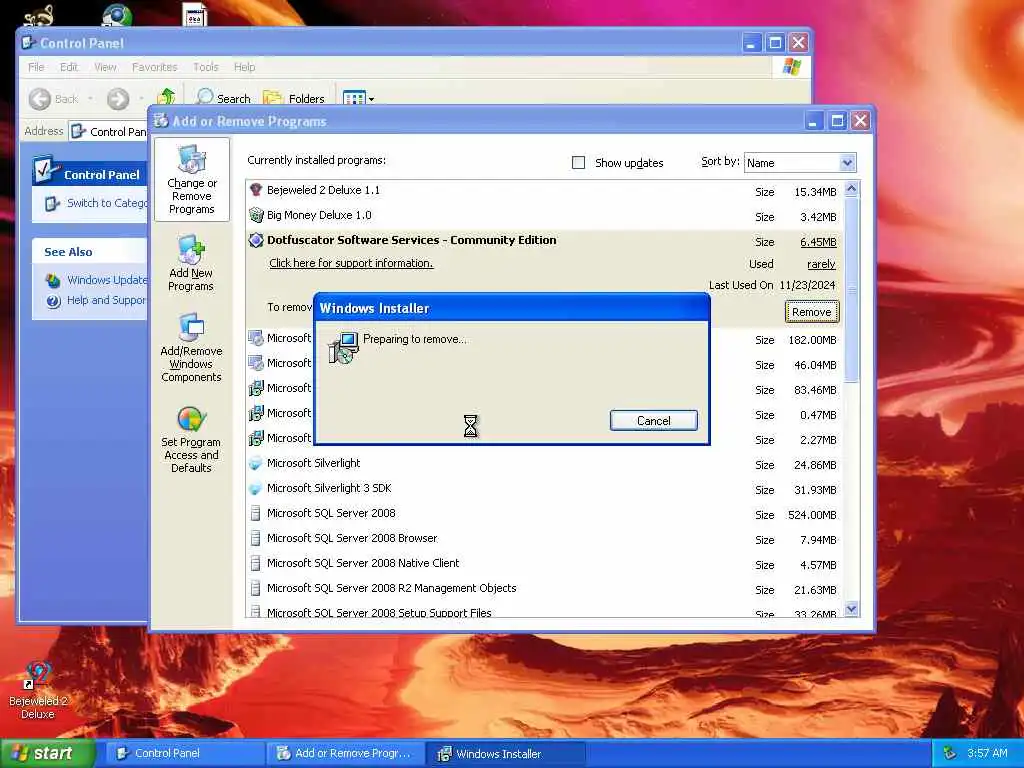Click the SQL Server 2008 R2 Management Objects icon

point(256,588)
